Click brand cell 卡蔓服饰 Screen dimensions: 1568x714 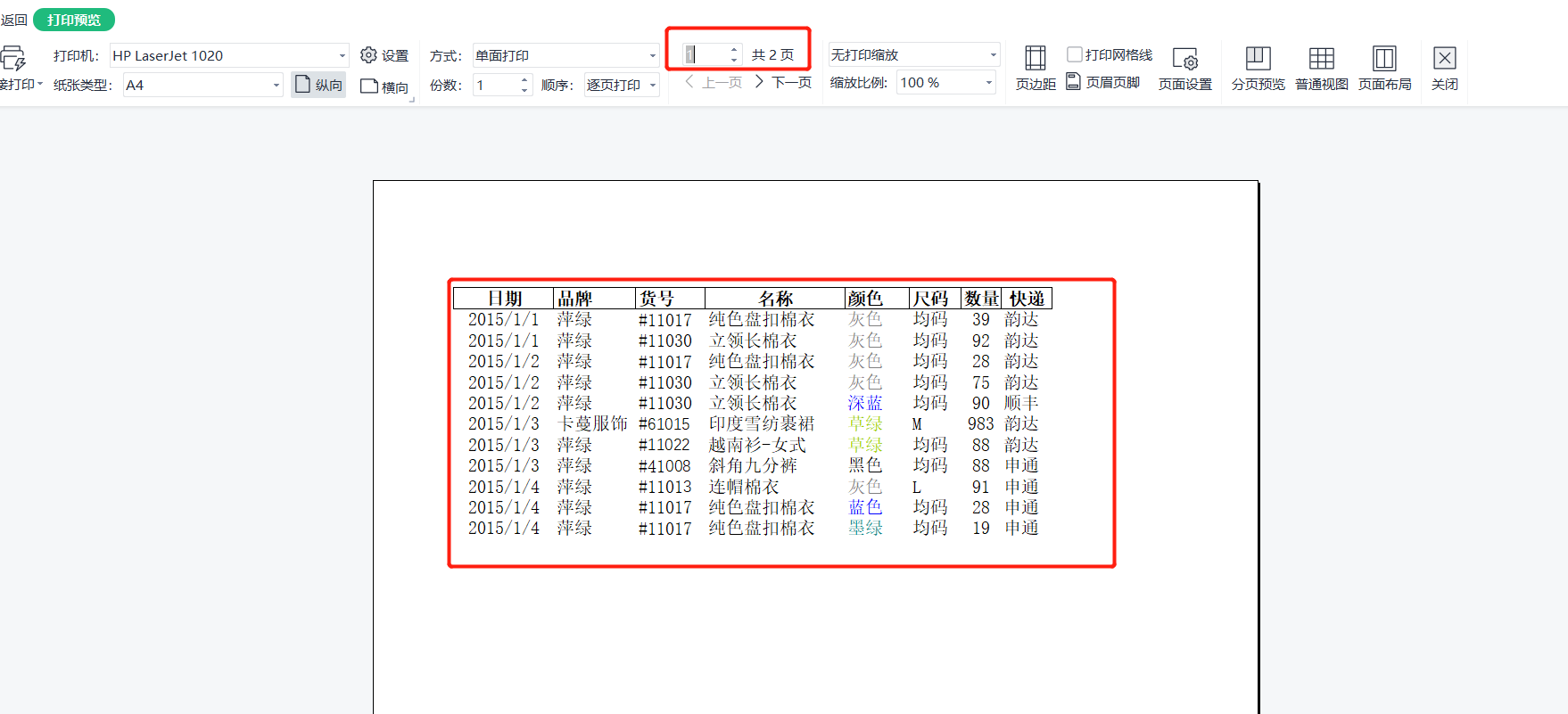tap(592, 423)
